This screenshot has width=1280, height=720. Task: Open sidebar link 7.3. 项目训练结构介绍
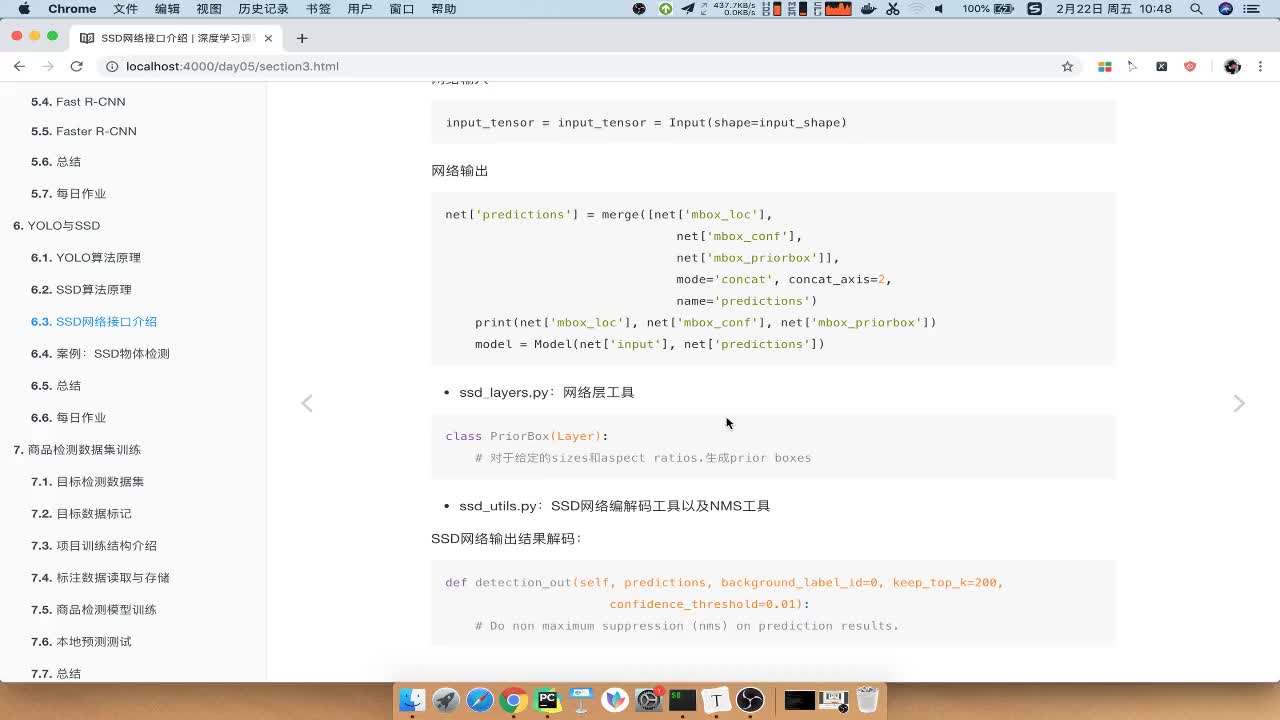click(x=94, y=546)
